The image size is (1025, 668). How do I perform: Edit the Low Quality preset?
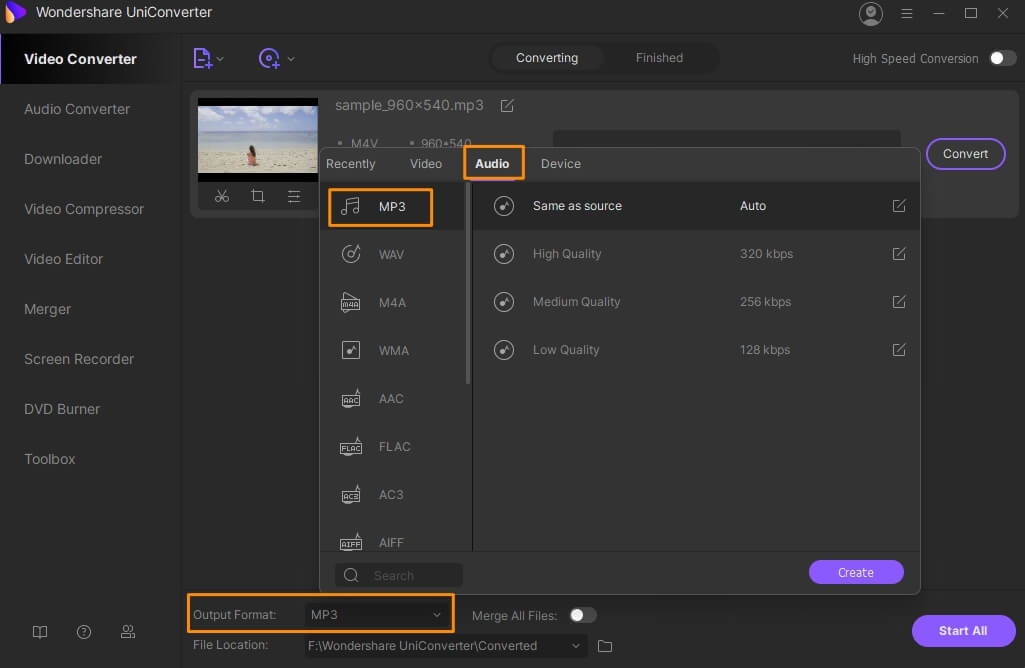coord(899,350)
